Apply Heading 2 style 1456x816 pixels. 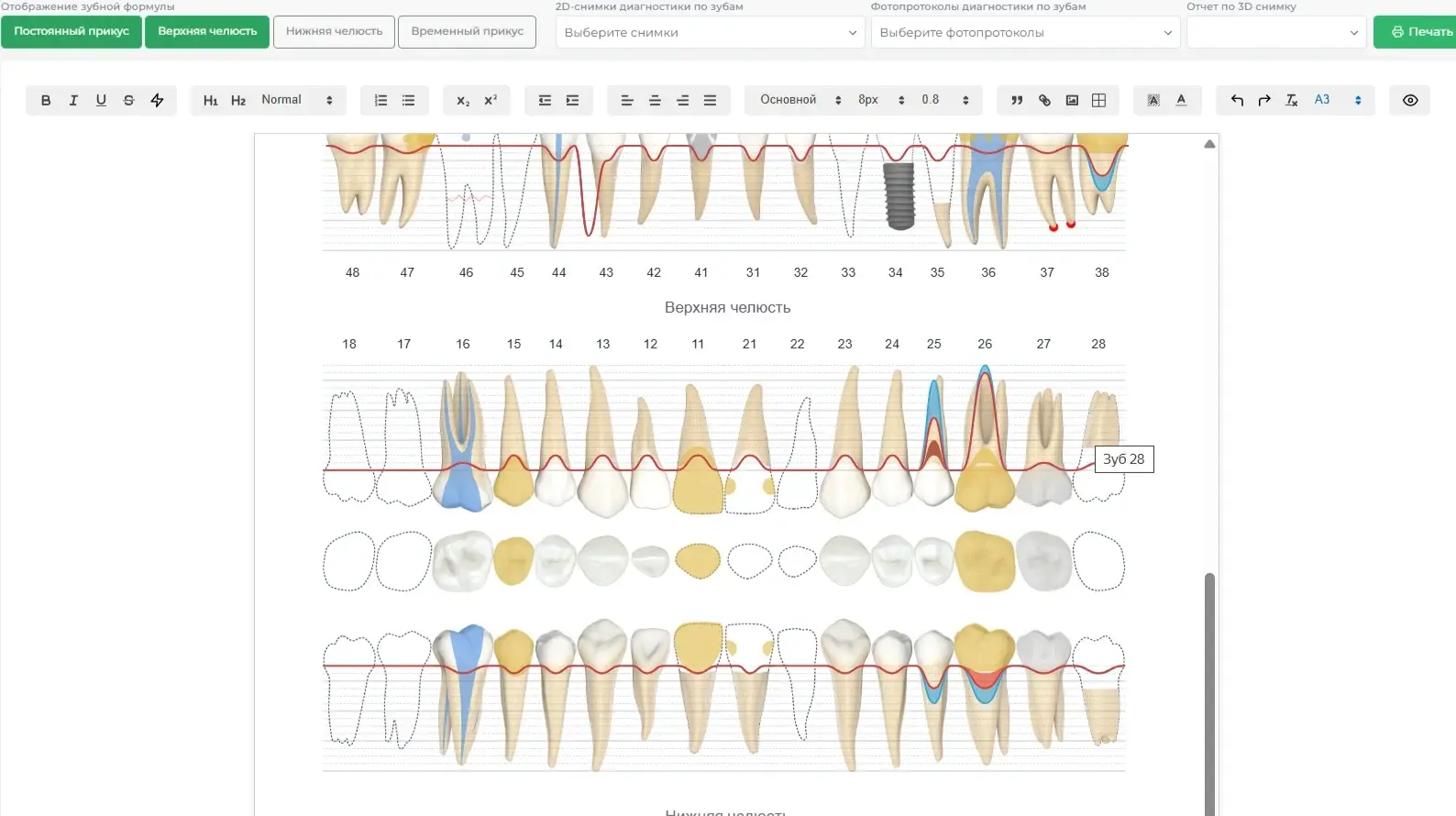238,100
